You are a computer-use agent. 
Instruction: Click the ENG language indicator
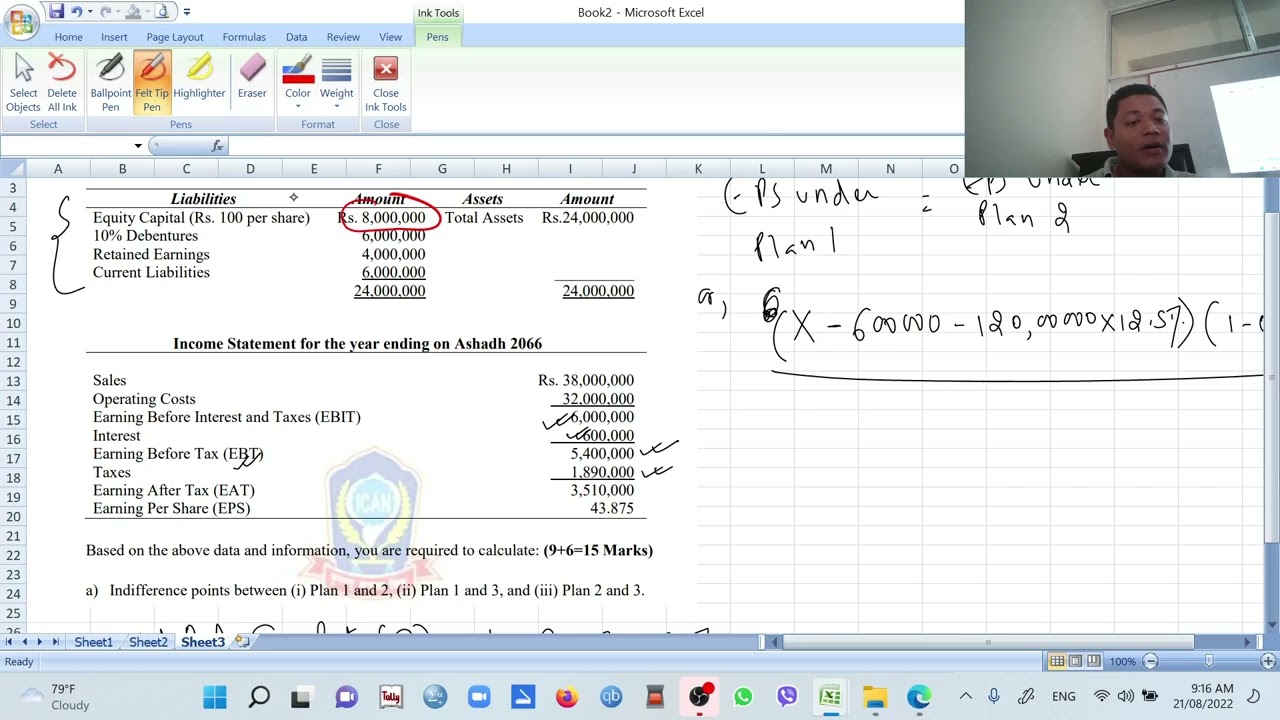(1064, 696)
